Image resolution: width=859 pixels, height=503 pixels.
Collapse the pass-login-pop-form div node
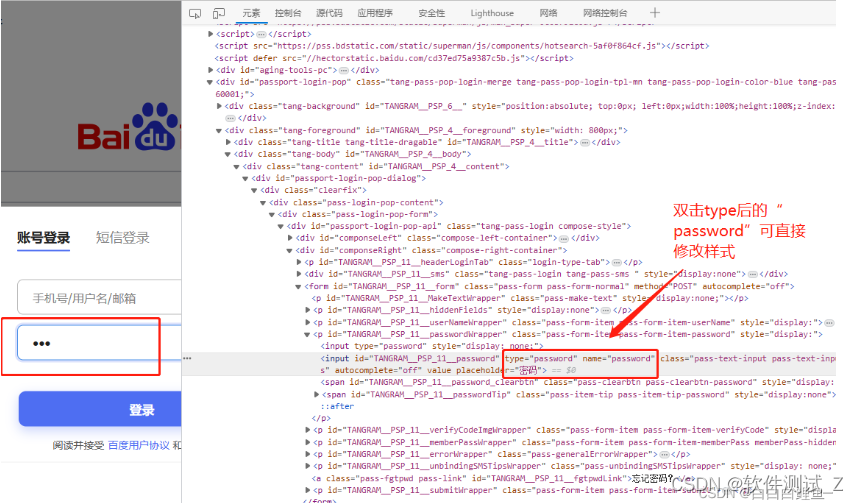271,215
